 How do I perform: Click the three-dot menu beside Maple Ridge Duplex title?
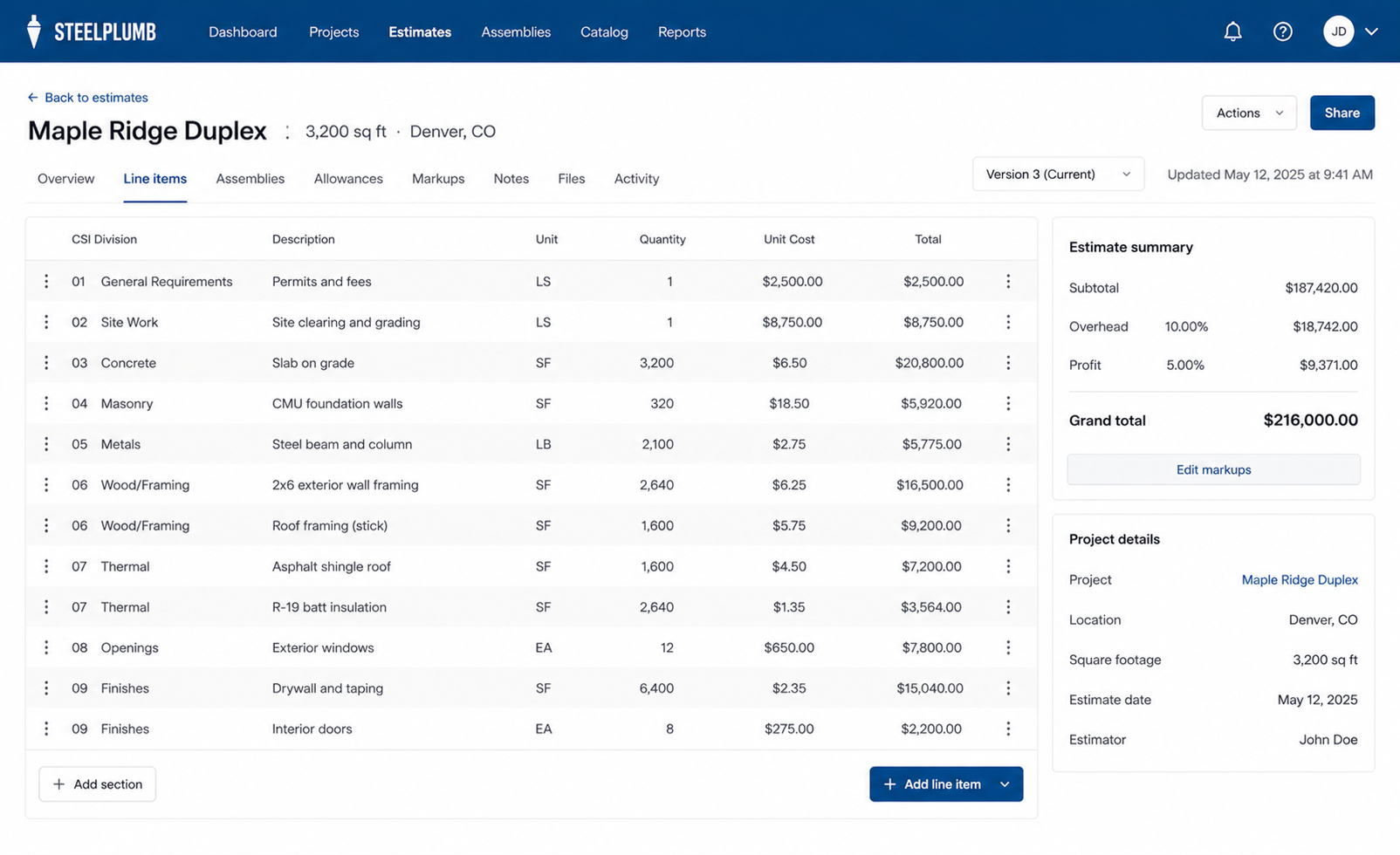[287, 132]
